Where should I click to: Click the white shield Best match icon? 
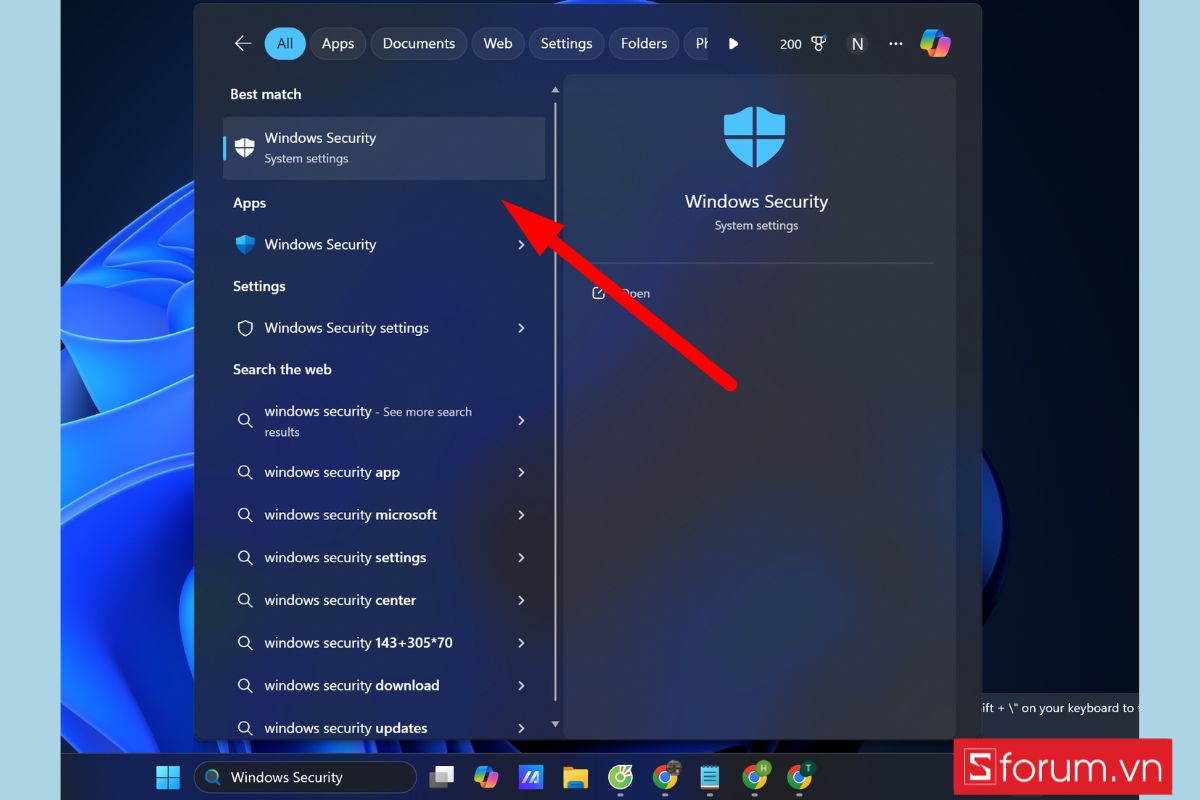point(245,148)
